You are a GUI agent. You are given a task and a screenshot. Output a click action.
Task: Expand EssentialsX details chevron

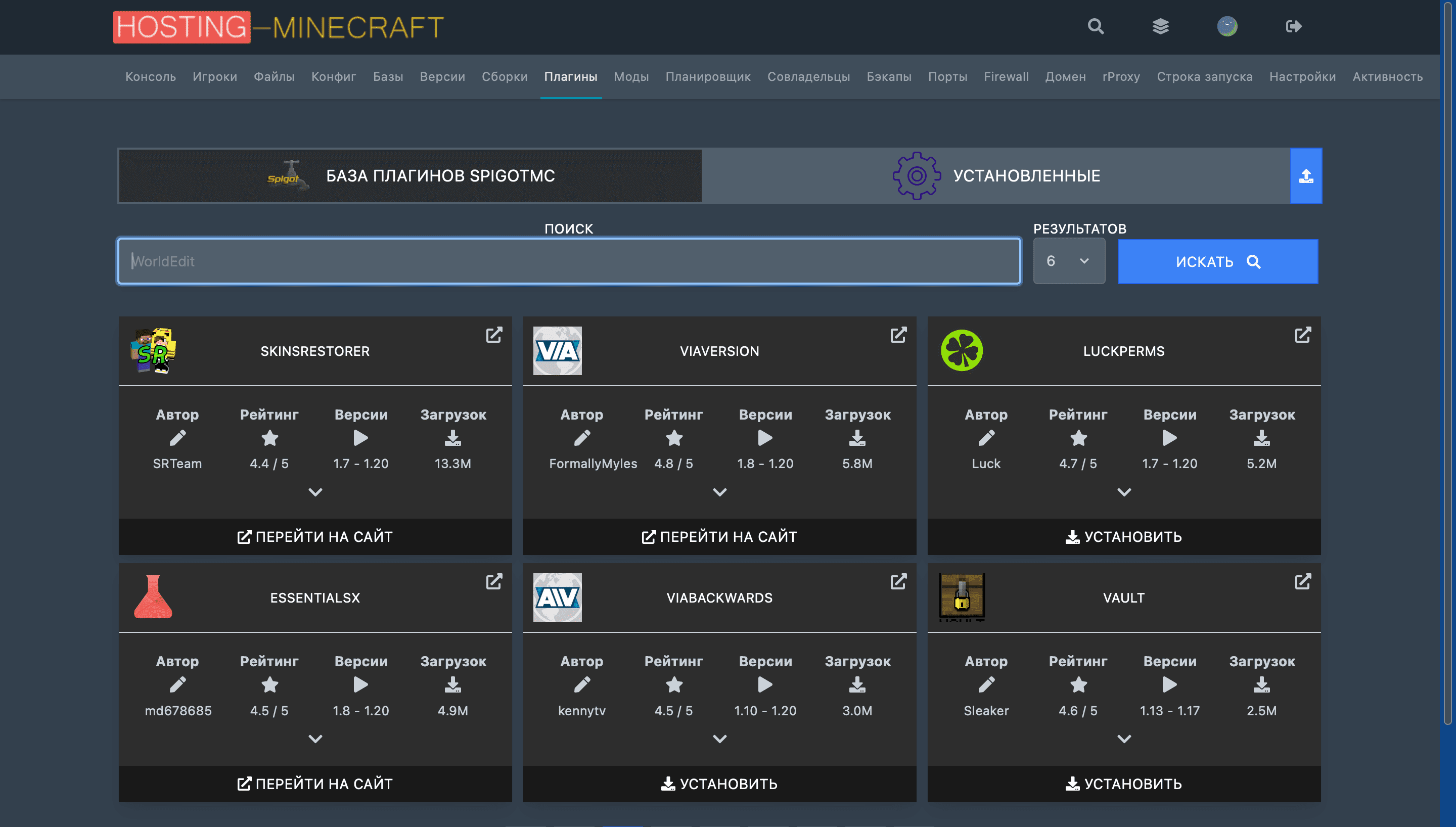315,739
